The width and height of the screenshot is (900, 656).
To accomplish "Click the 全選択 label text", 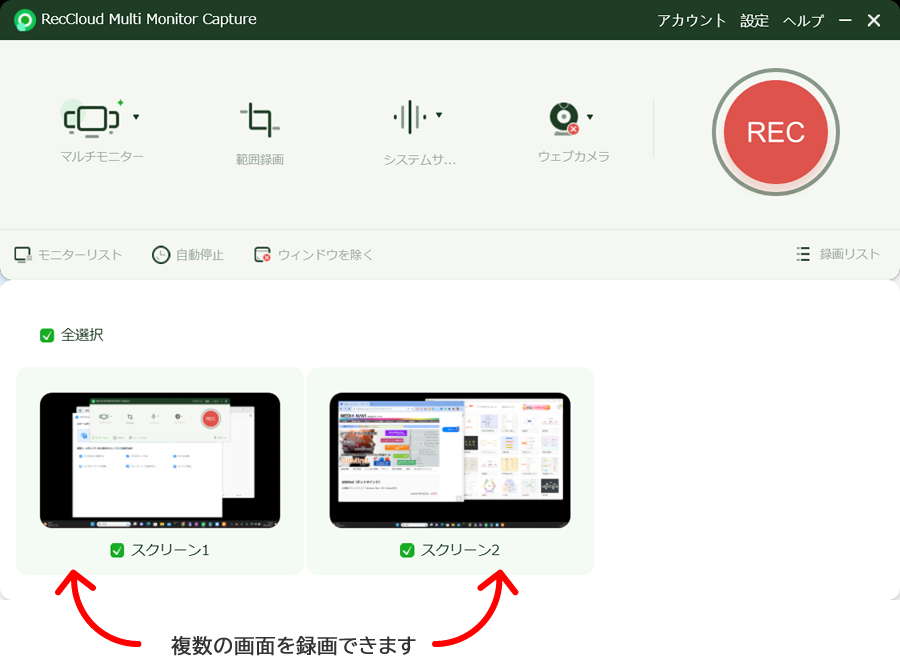I will coord(82,335).
